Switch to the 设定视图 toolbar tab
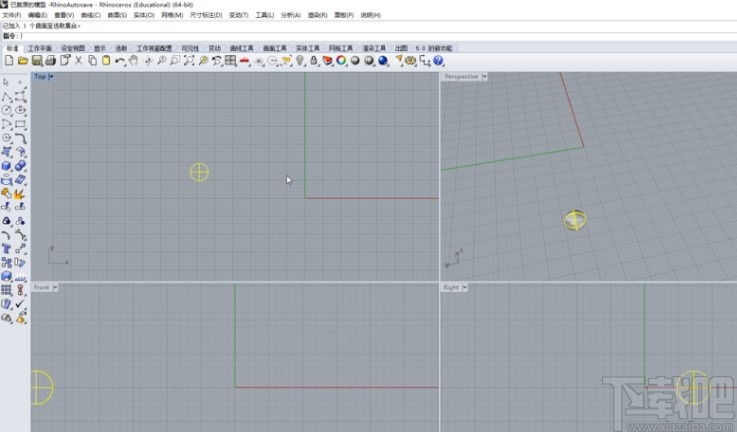This screenshot has width=737, height=432. point(73,48)
